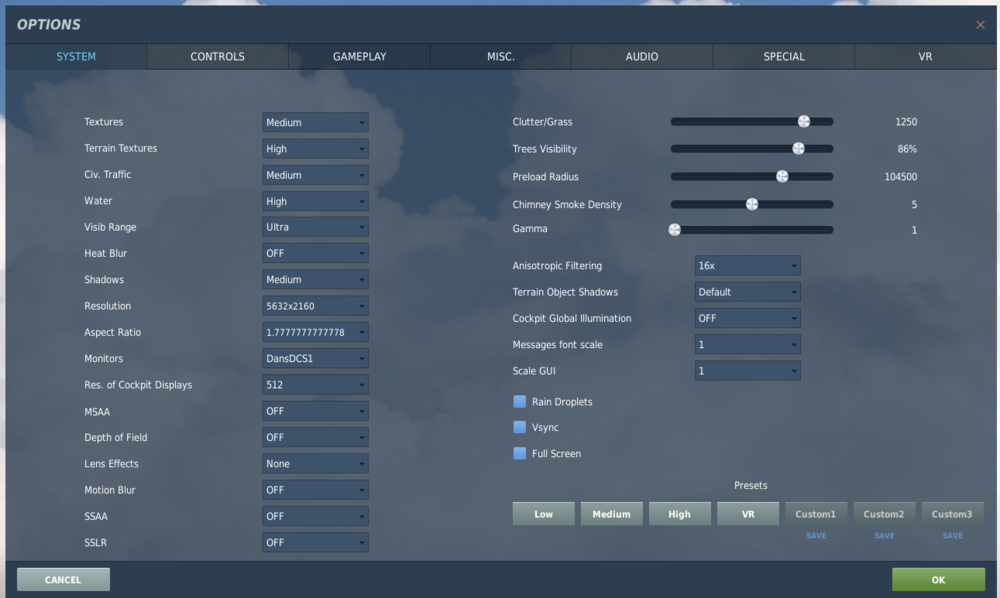Click the Gamma slider handle

click(x=674, y=230)
